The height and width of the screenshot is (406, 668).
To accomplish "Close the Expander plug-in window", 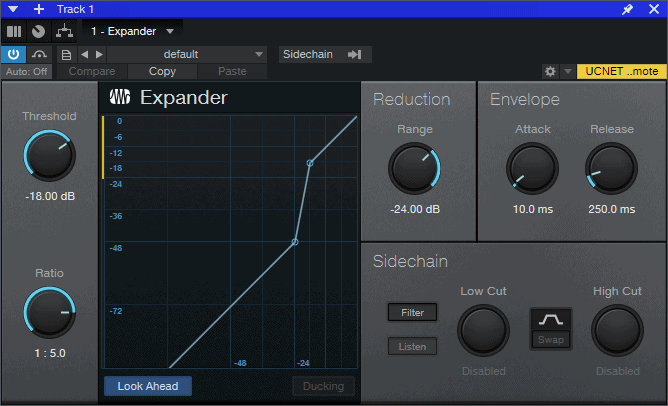I will (x=654, y=9).
